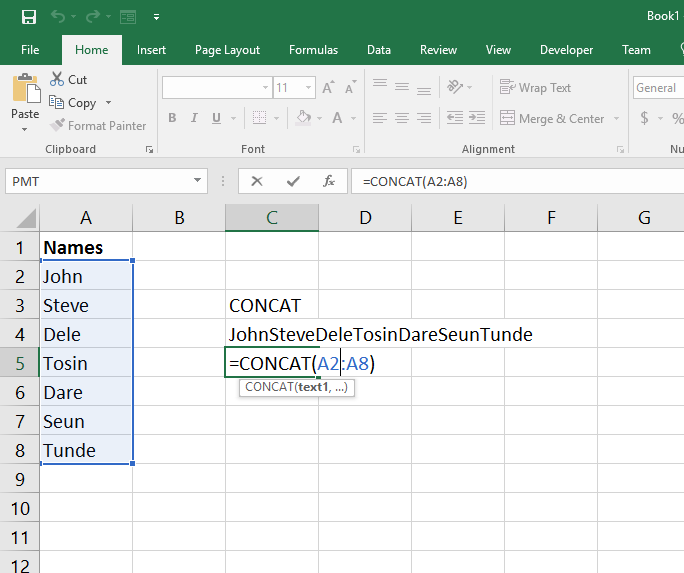684x573 pixels.
Task: Open the Data tab
Action: 379,50
